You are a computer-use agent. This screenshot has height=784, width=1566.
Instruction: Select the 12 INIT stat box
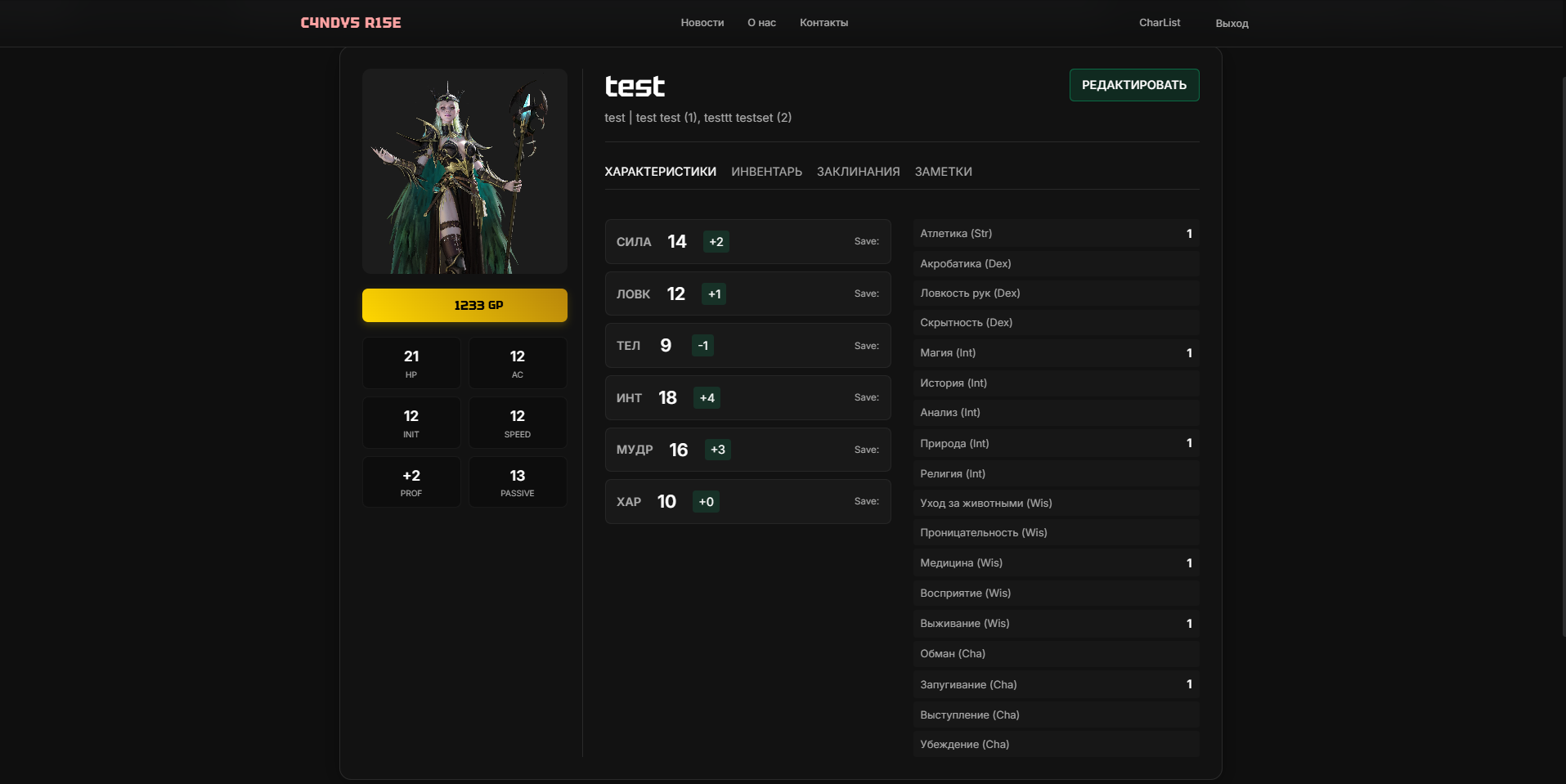click(411, 423)
